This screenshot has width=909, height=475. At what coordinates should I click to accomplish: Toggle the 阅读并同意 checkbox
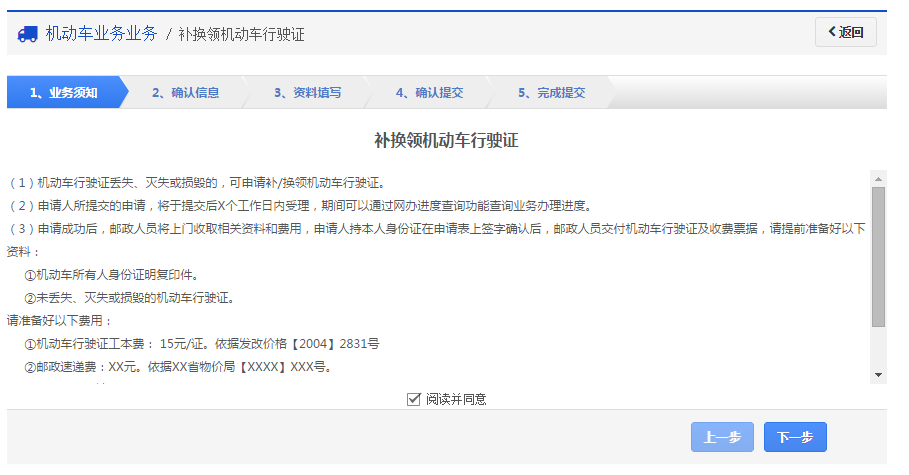pos(414,399)
